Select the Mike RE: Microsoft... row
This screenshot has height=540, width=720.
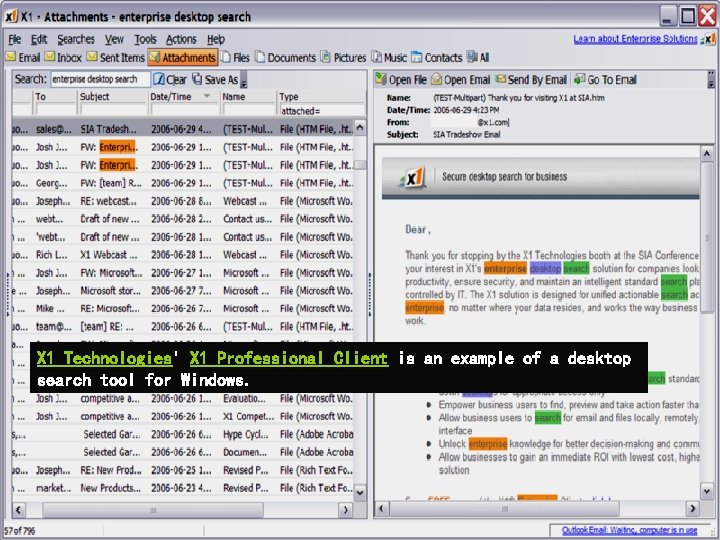coord(183,308)
